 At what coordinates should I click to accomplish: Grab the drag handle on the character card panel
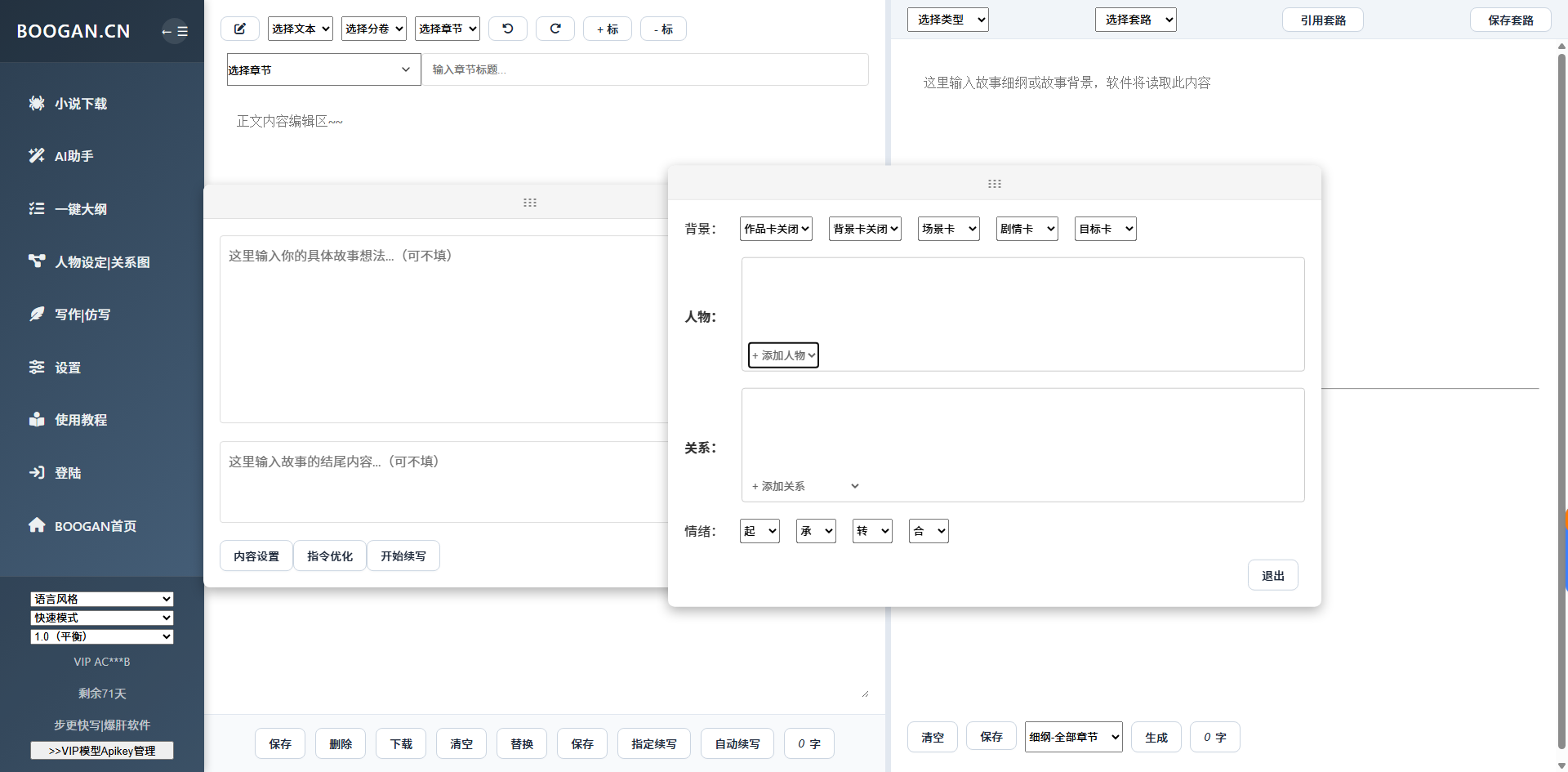click(995, 184)
